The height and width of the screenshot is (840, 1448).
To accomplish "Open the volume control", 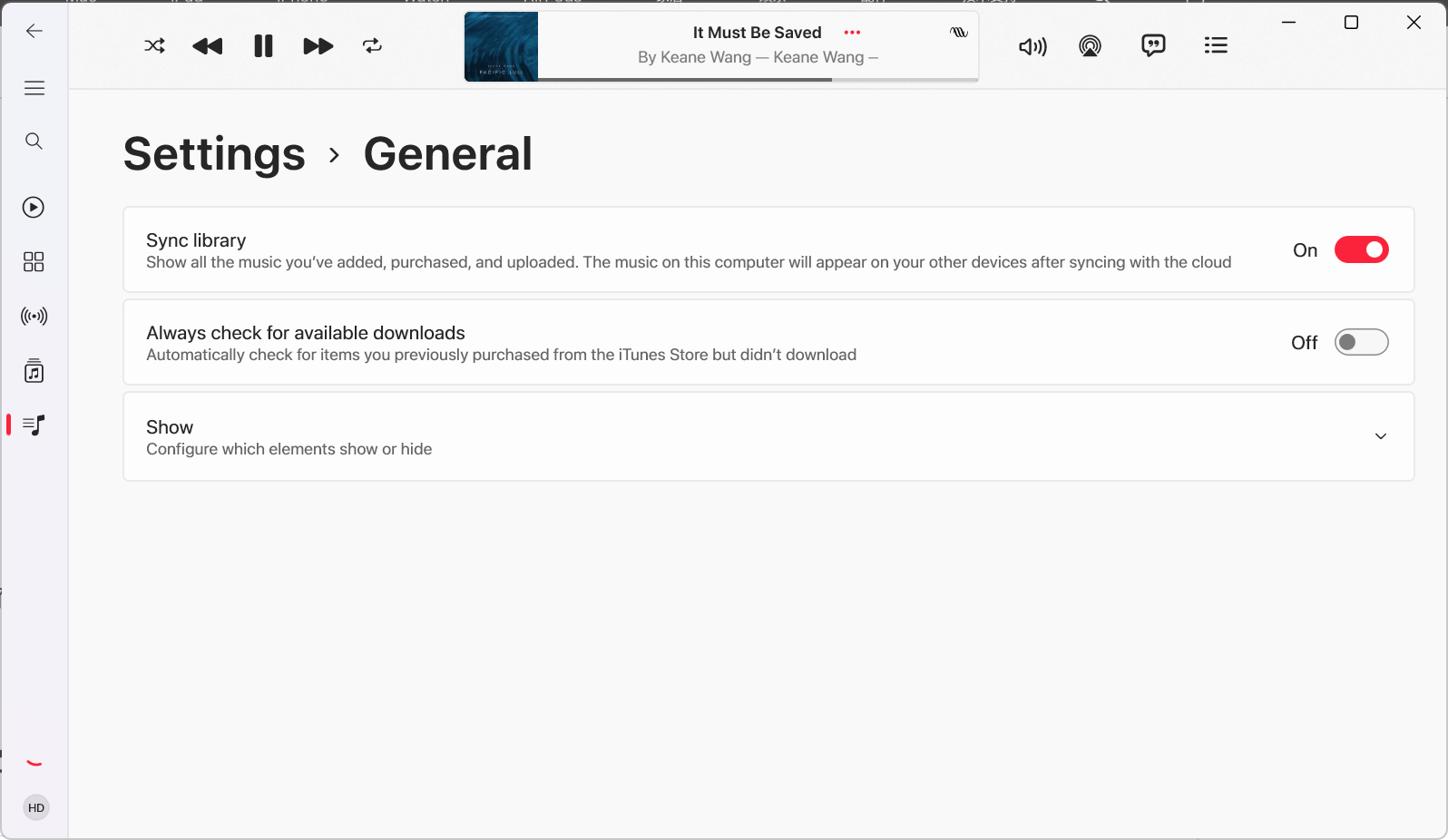I will [x=1033, y=46].
